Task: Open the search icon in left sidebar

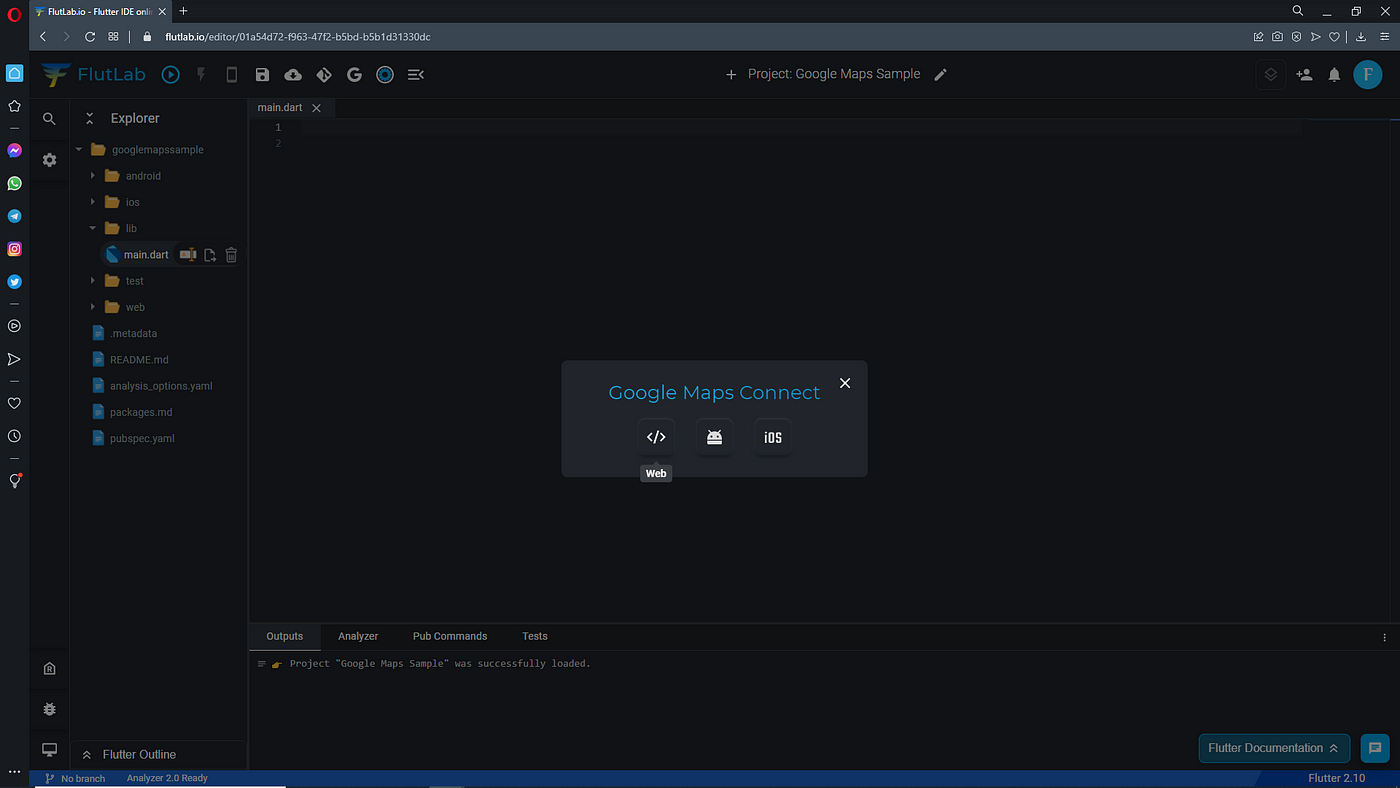Action: pyautogui.click(x=49, y=119)
